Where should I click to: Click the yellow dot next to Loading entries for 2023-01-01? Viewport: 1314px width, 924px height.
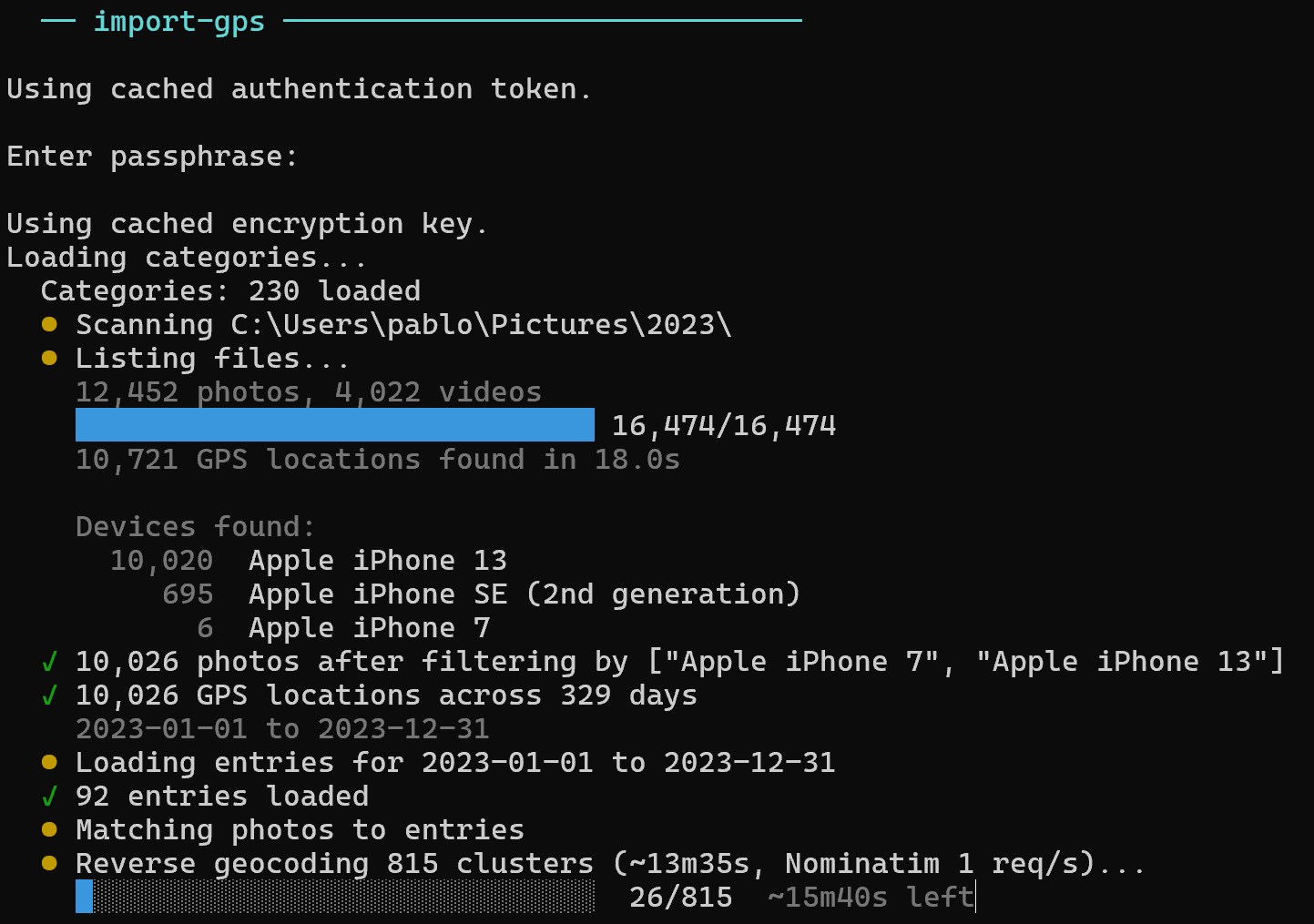point(50,762)
